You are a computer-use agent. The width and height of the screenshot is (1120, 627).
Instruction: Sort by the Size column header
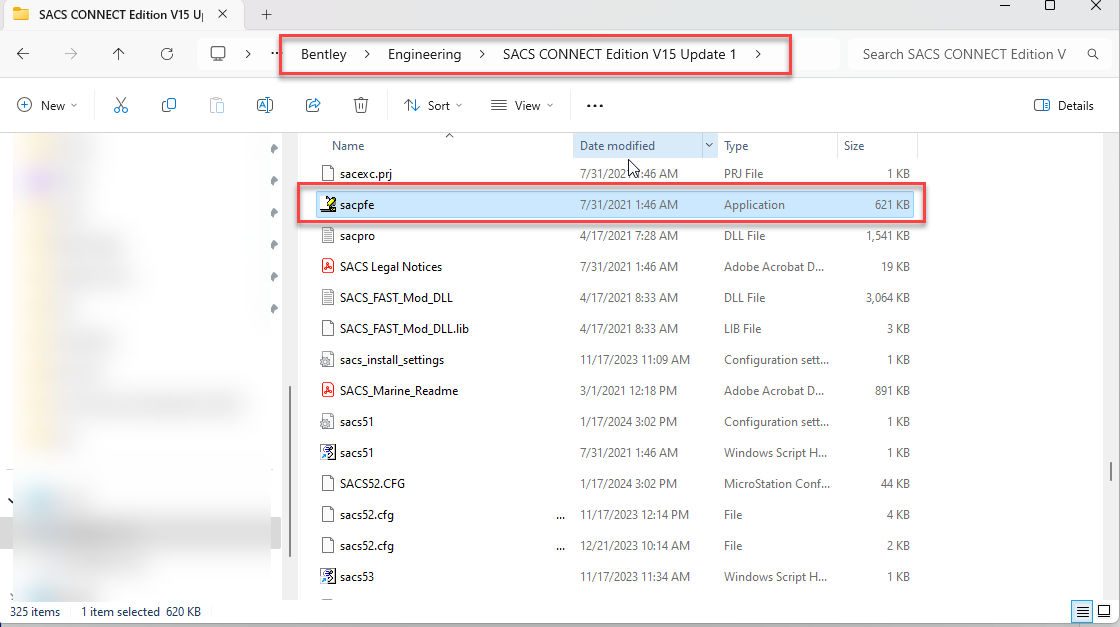854,146
